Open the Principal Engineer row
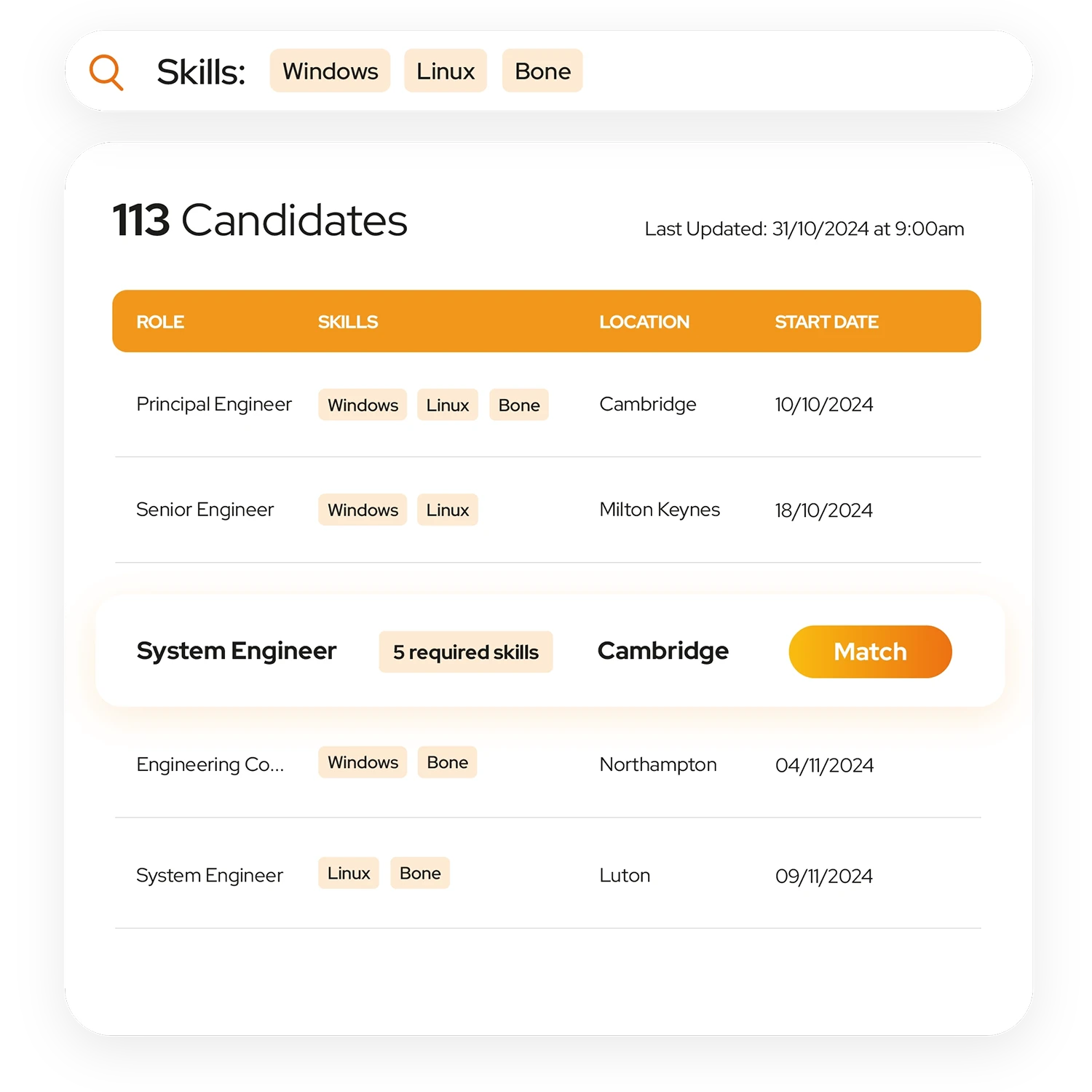This screenshot has height=1092, width=1092. click(x=547, y=405)
